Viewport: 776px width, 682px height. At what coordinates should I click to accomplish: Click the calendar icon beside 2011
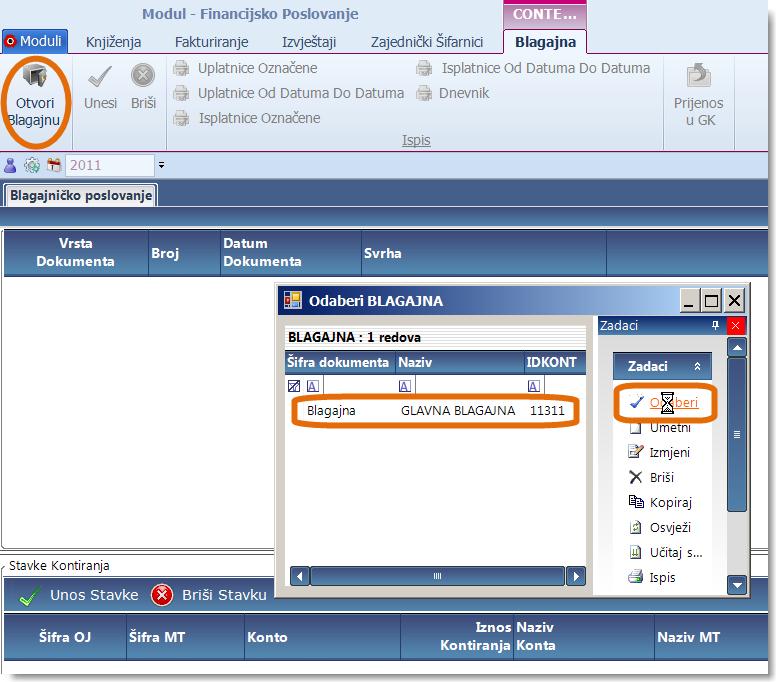click(54, 165)
